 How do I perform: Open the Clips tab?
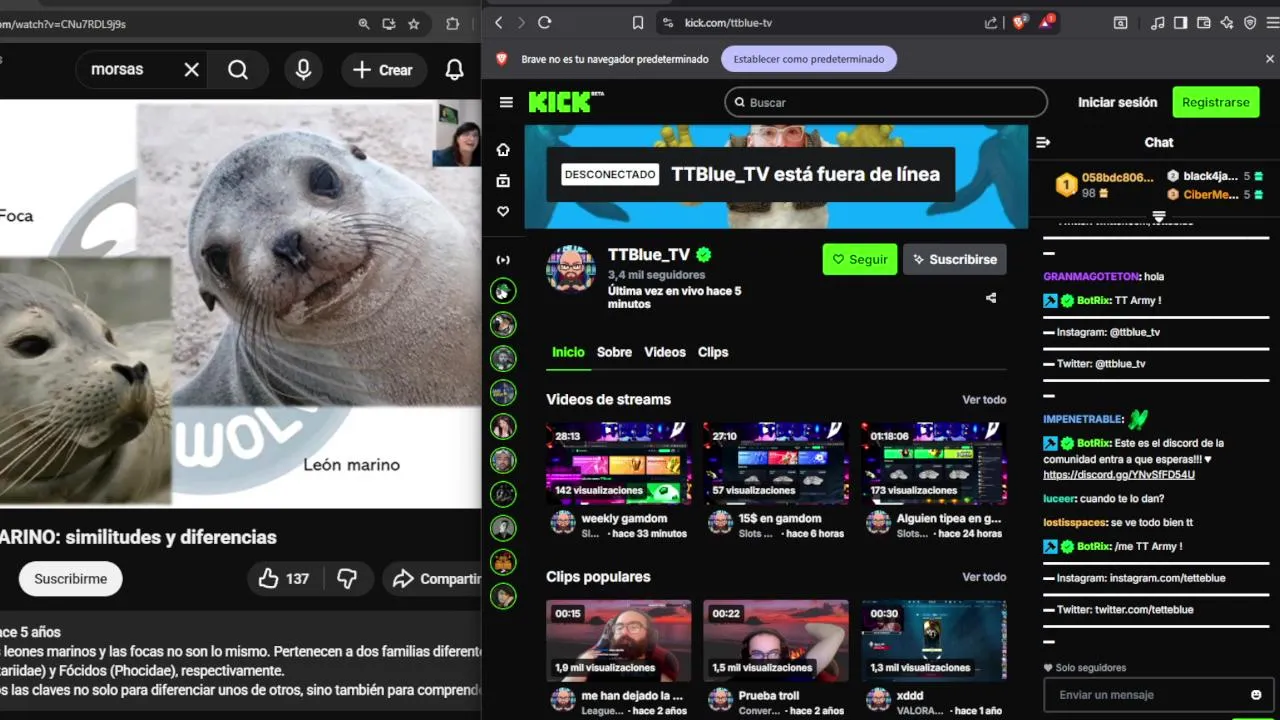713,352
